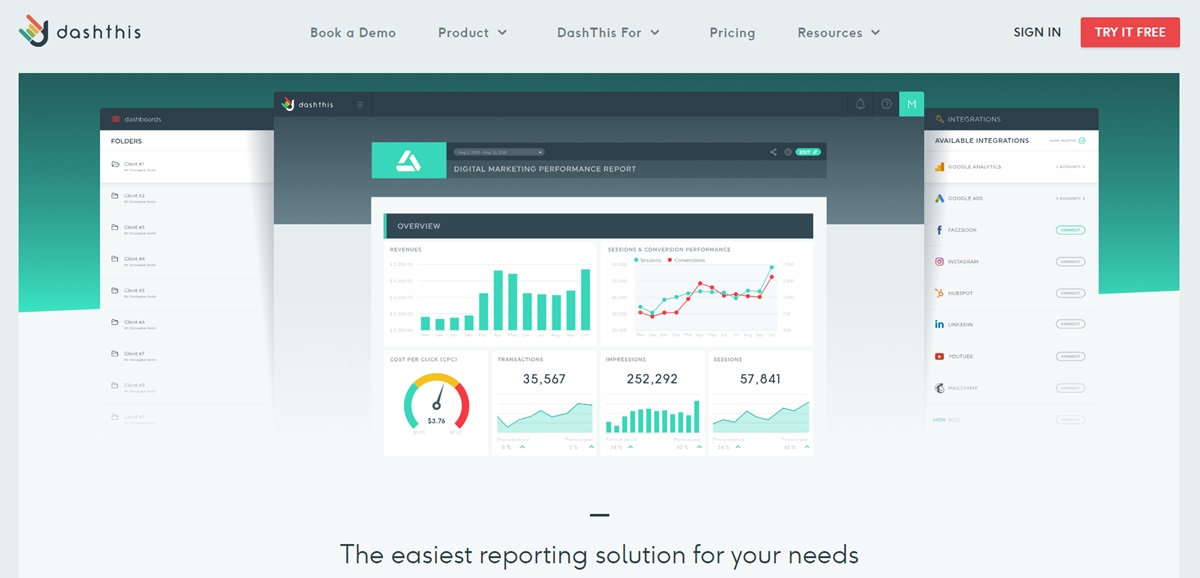
Task: Open the Client #5 folder
Action: pos(187,292)
